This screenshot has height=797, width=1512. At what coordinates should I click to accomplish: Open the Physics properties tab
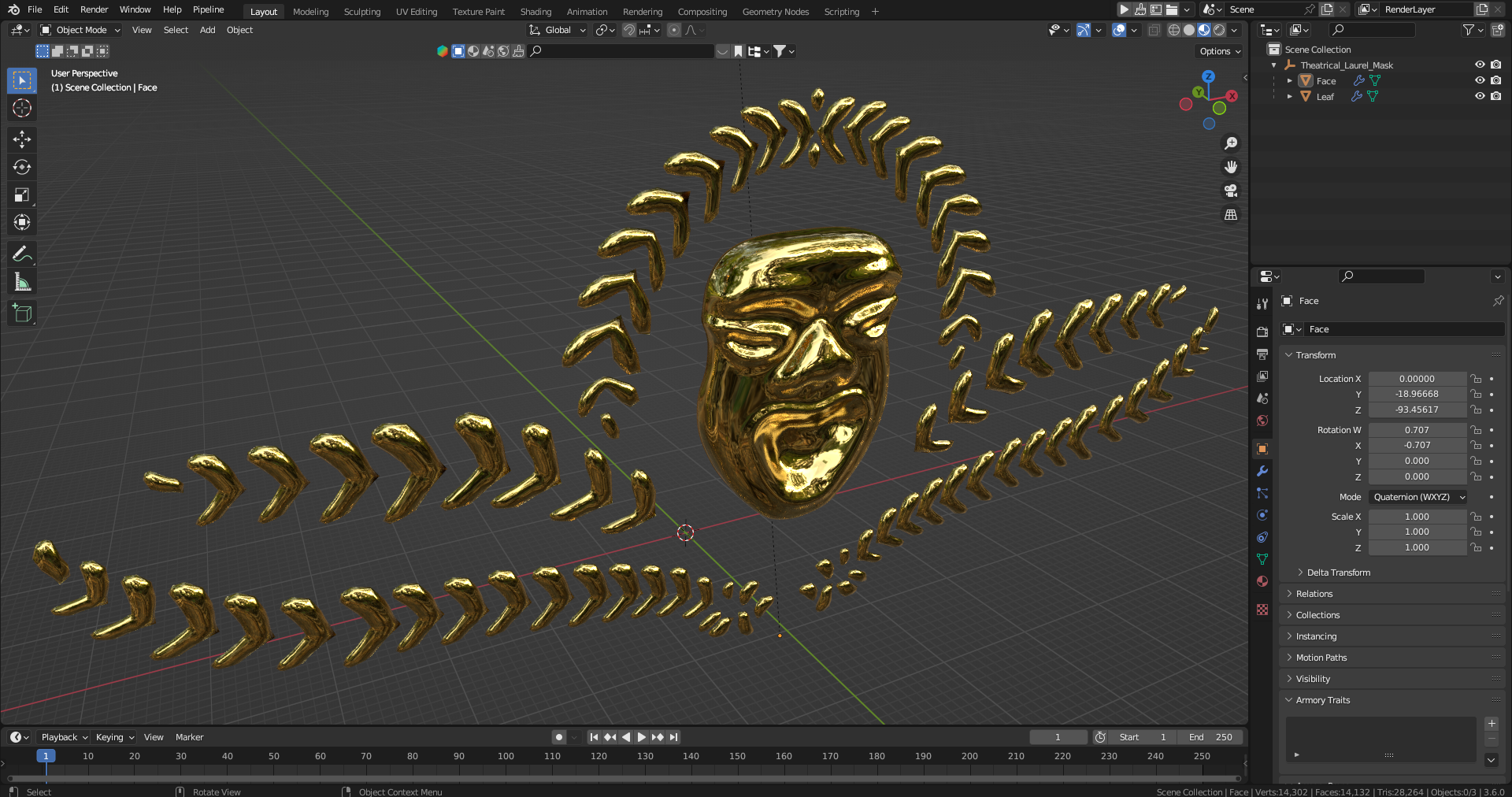(x=1262, y=515)
